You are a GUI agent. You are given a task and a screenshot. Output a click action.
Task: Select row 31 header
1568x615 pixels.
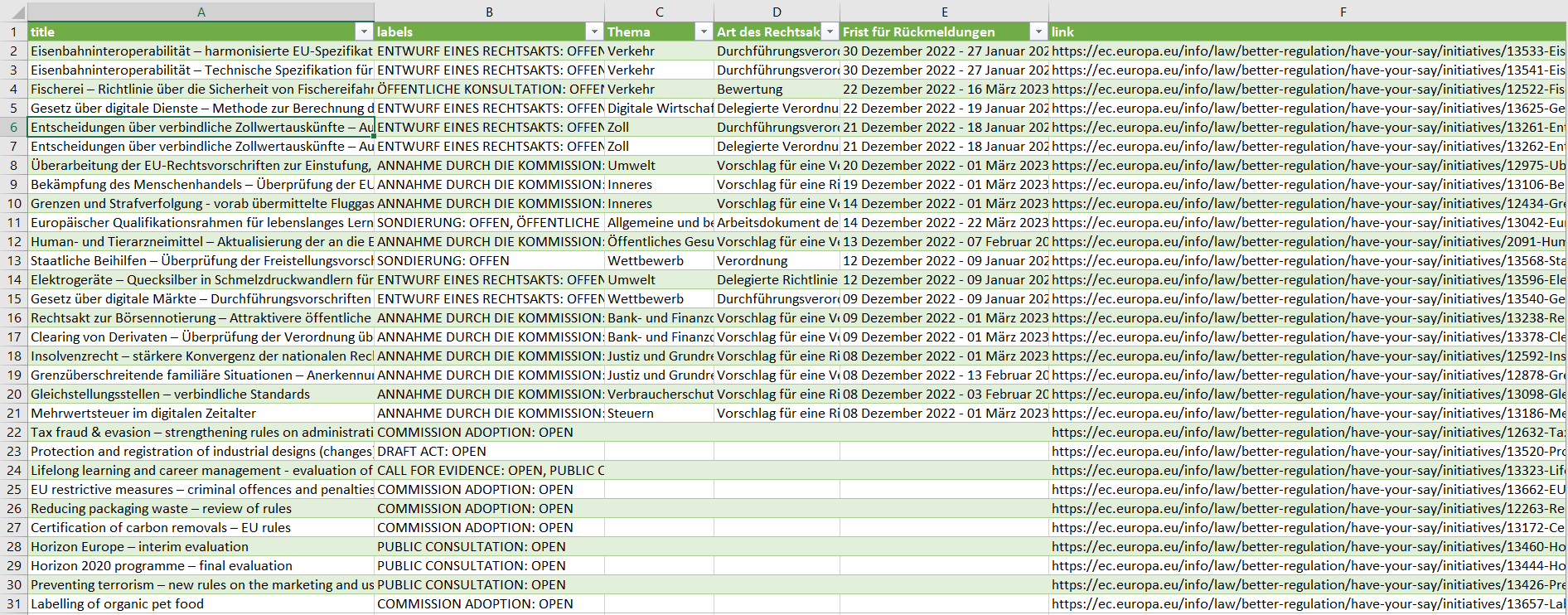[13, 603]
